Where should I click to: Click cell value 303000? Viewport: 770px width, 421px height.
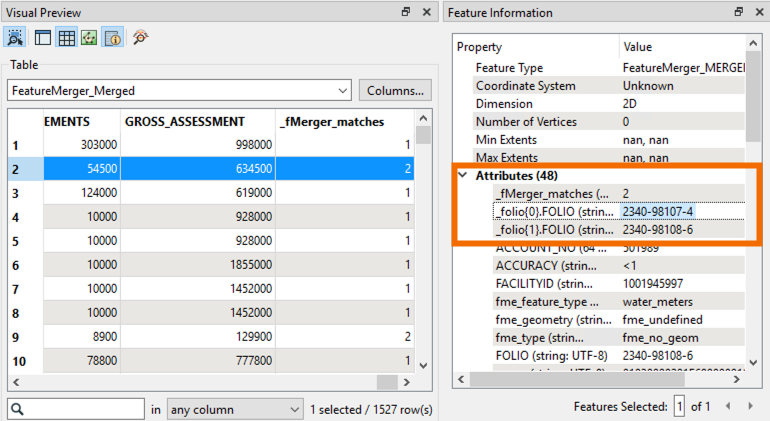(99, 144)
